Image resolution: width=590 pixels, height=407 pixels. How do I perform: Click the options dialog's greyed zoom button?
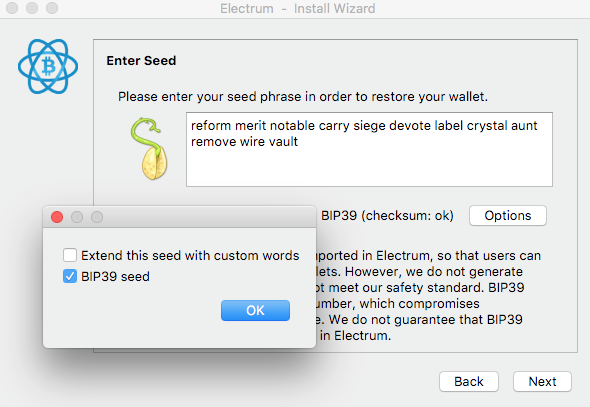click(x=97, y=217)
